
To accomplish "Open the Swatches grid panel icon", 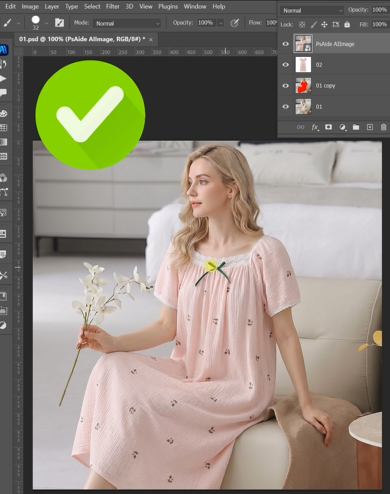I will [3, 127].
